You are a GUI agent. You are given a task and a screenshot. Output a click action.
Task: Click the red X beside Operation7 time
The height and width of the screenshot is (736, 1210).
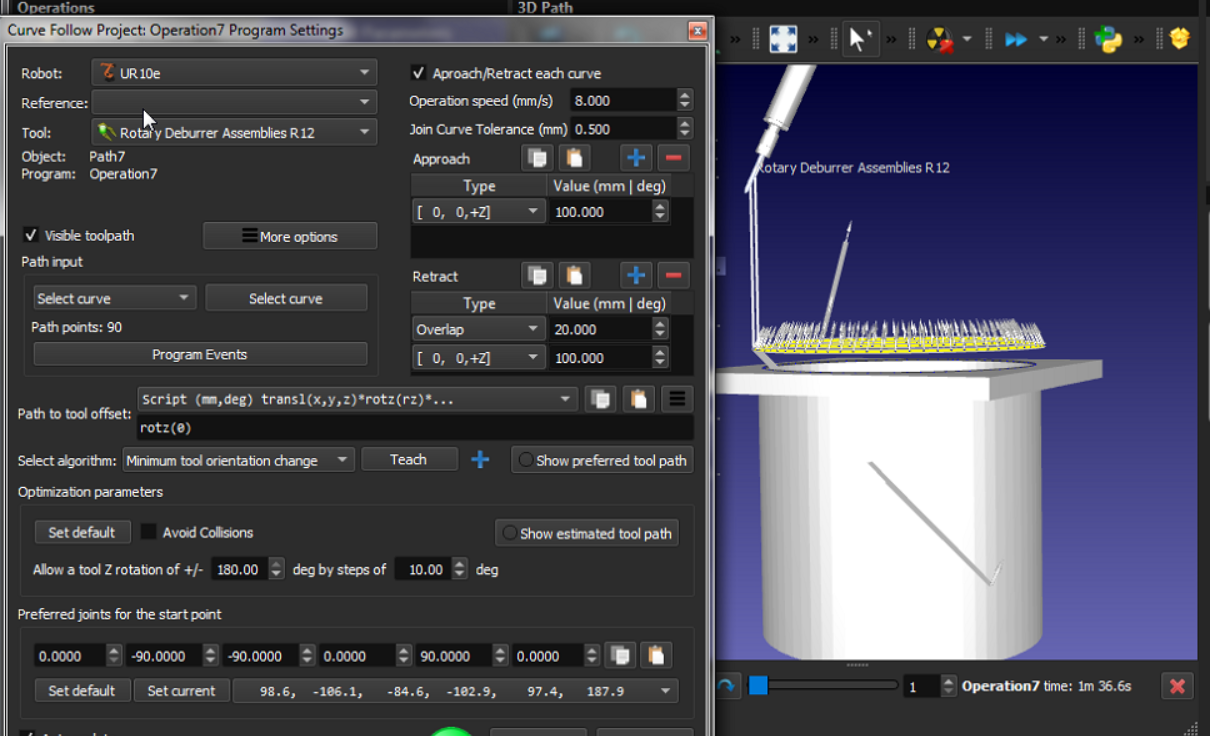tap(1177, 686)
